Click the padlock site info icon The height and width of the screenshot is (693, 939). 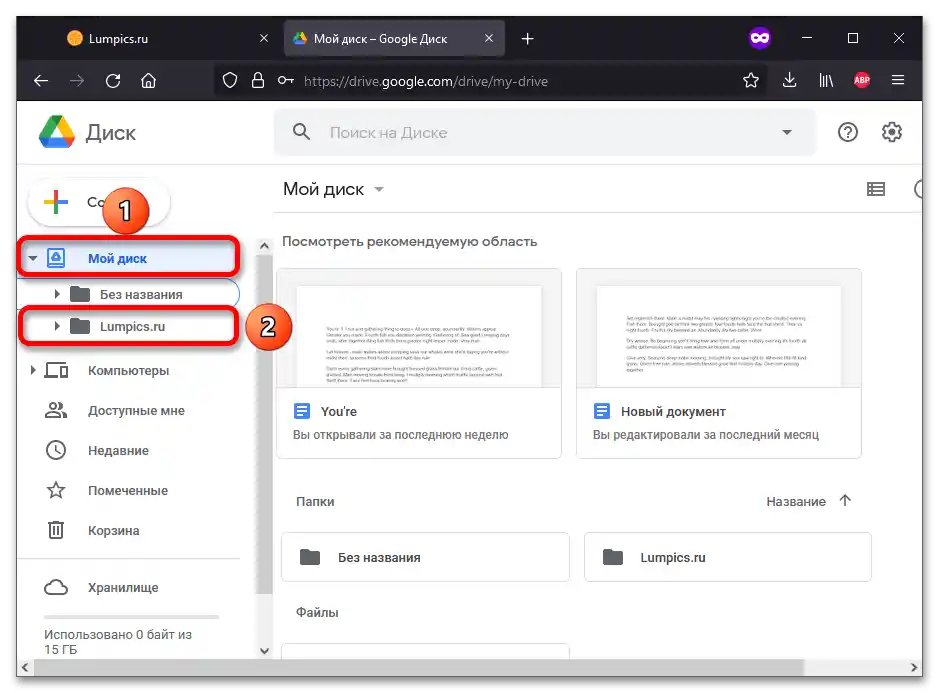point(258,80)
